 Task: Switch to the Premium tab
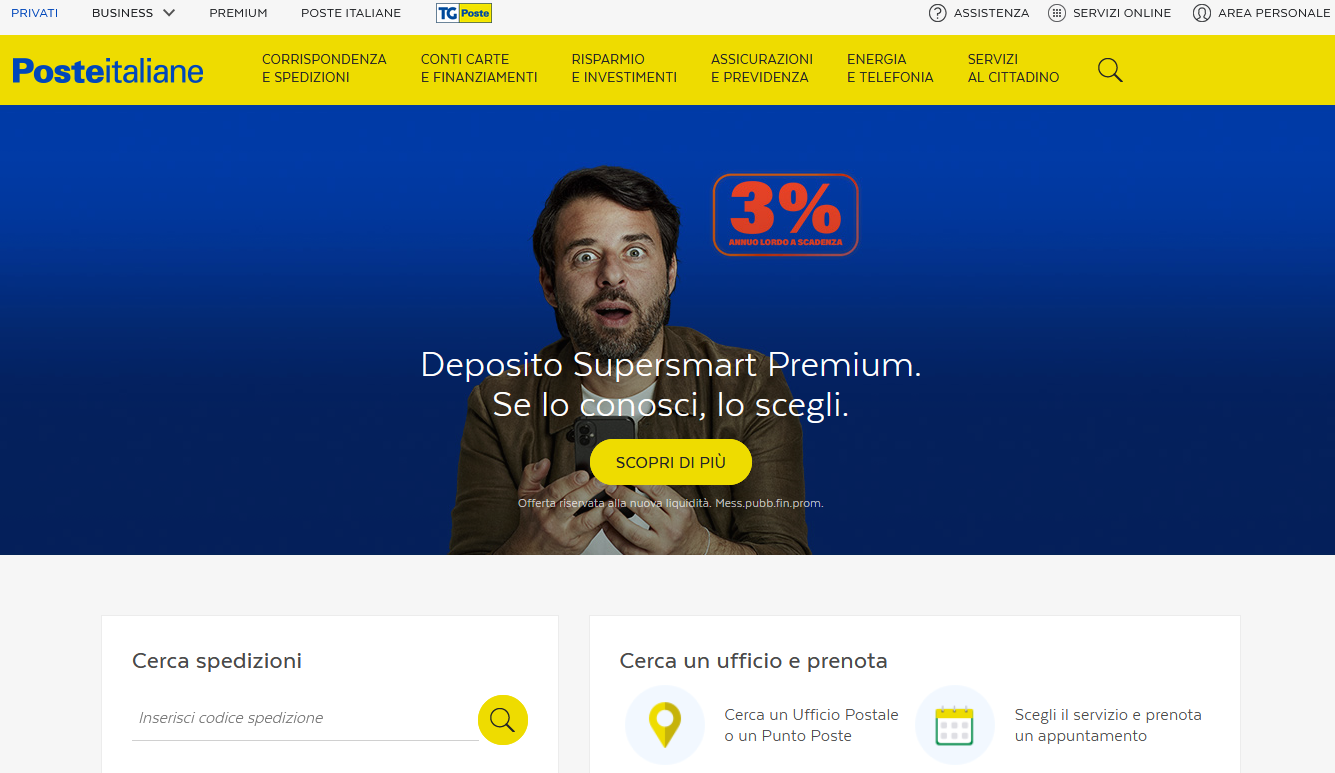click(238, 13)
